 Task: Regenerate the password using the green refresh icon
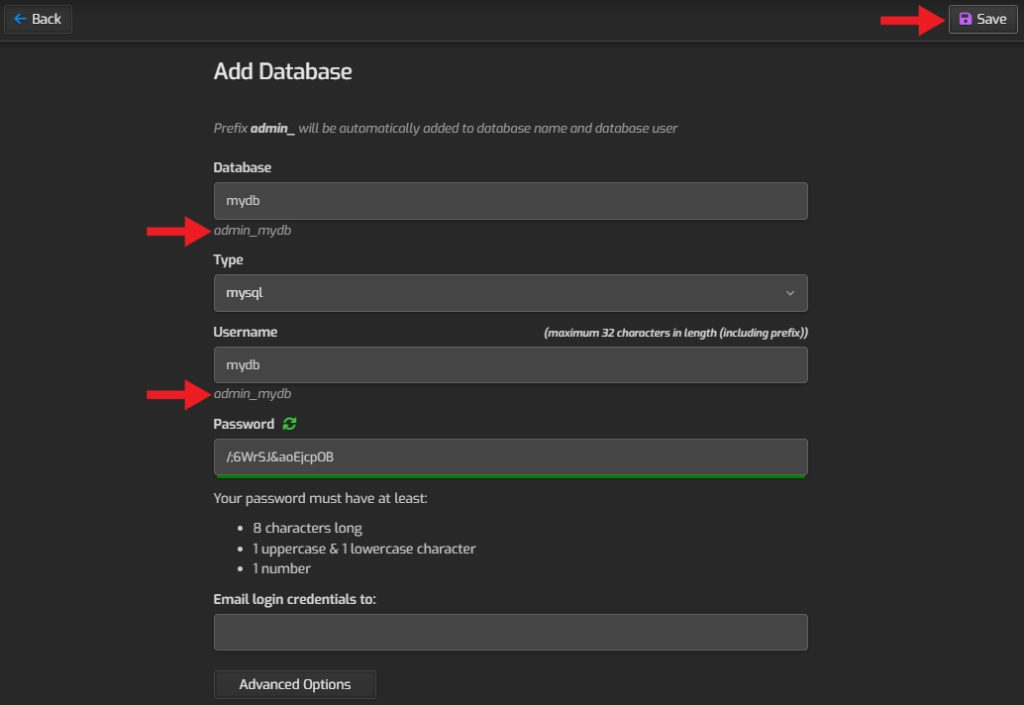point(289,423)
